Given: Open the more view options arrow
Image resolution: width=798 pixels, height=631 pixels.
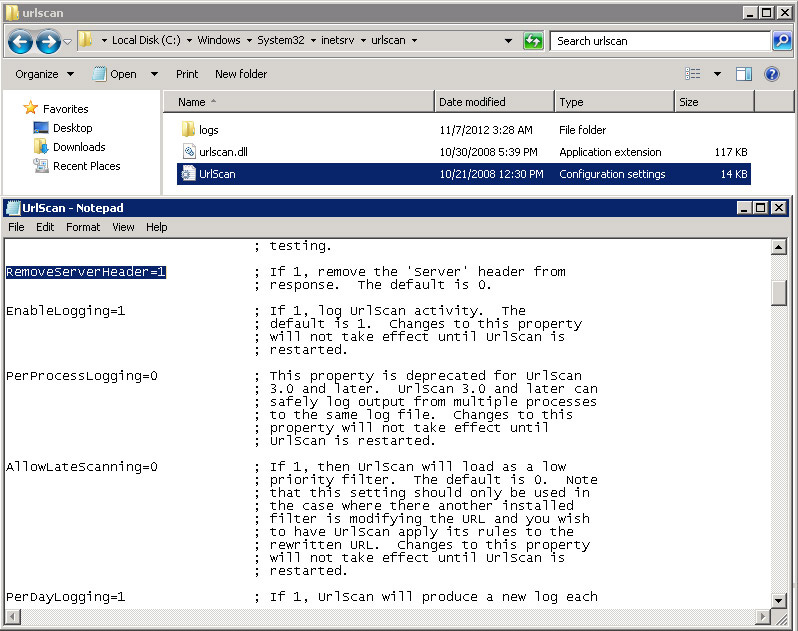Looking at the screenshot, I should pos(717,74).
